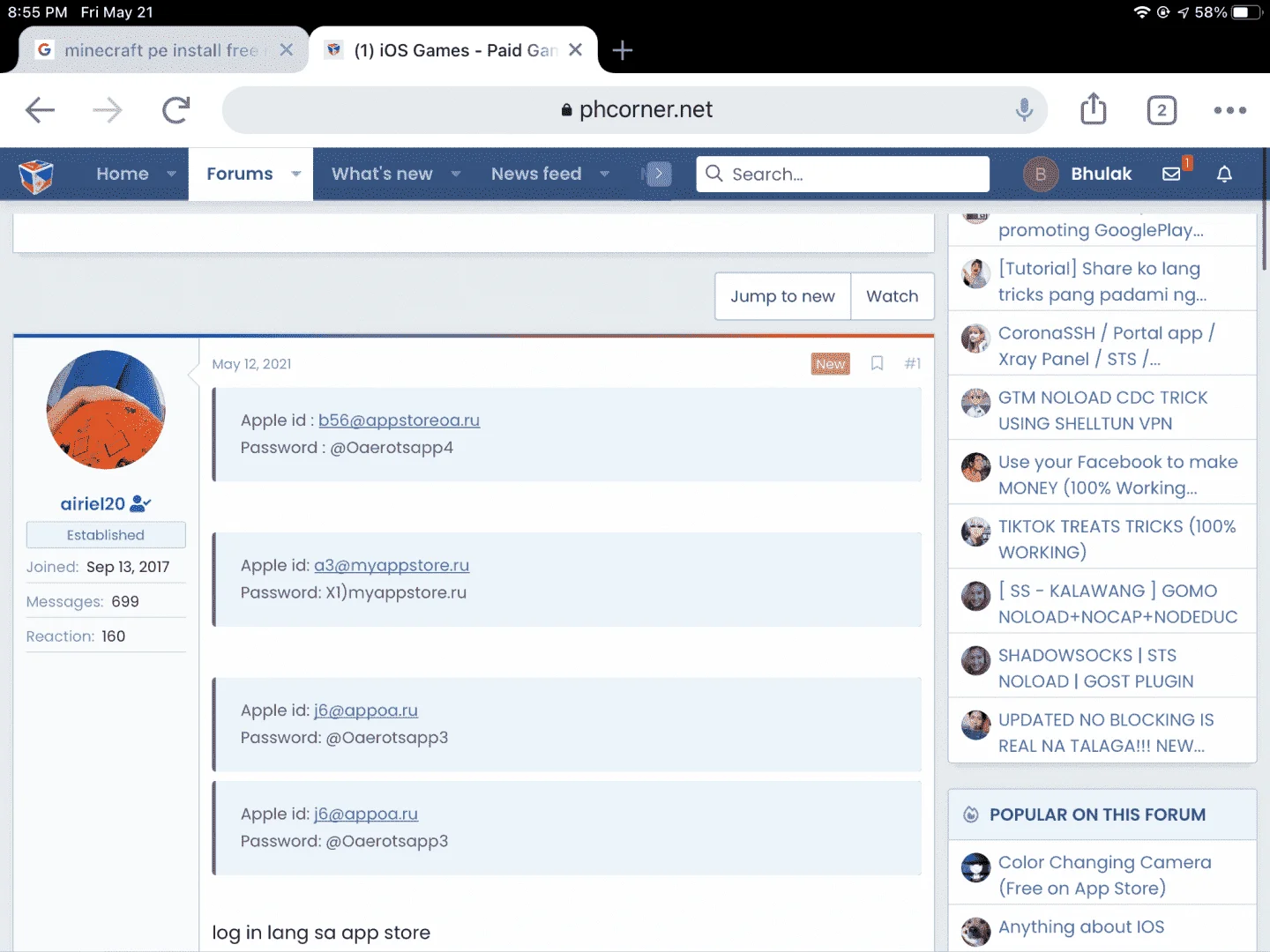Open the a3@myappstore.ru email link
Image resolution: width=1270 pixels, height=952 pixels.
[392, 565]
